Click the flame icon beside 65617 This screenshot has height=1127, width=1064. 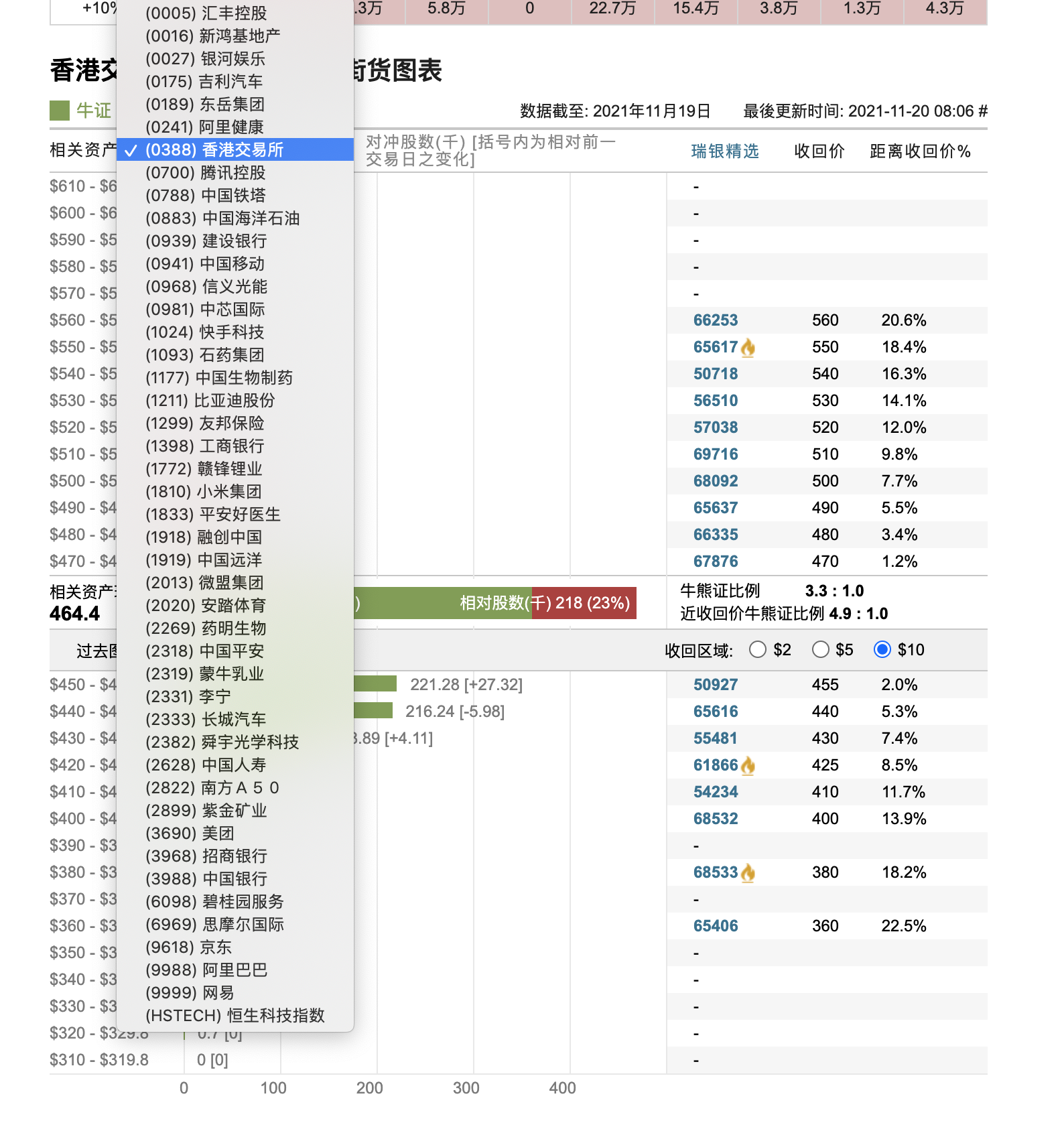coord(748,348)
